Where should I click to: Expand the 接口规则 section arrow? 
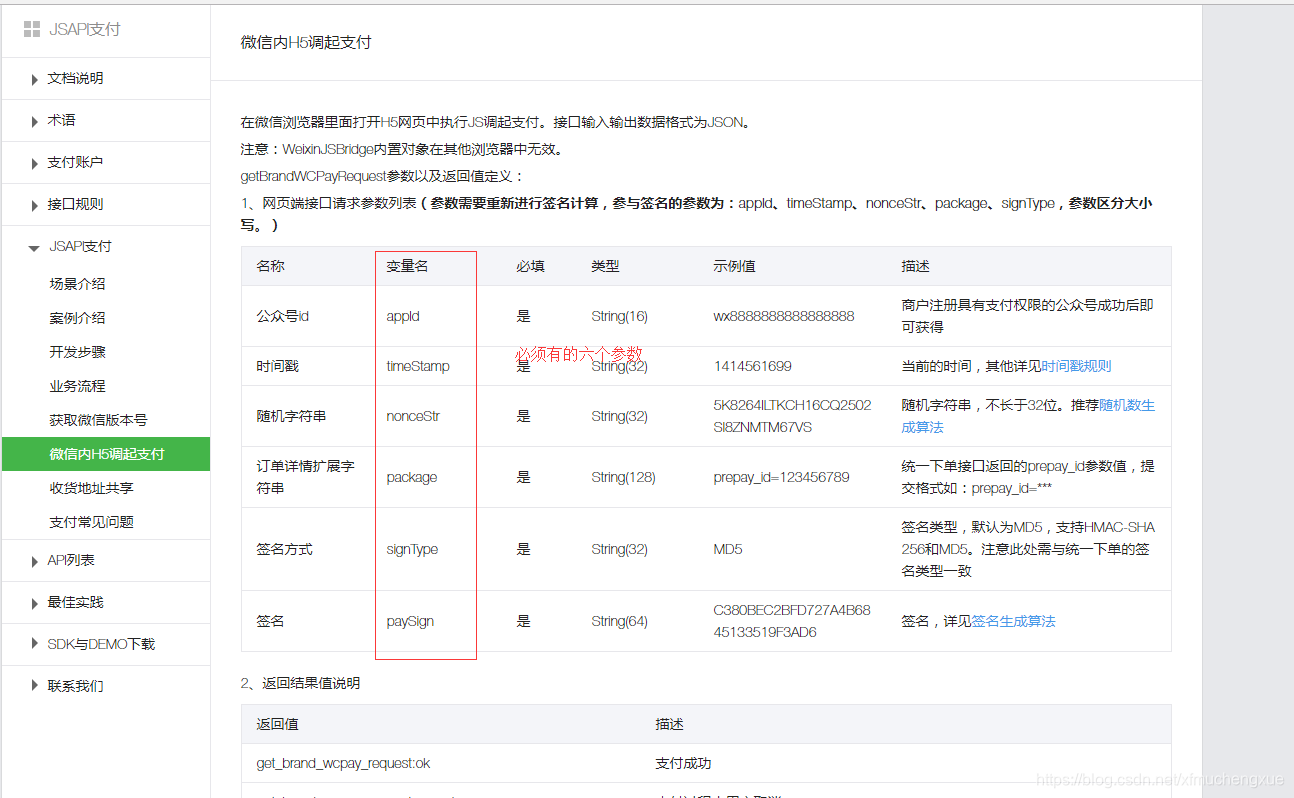[35, 205]
